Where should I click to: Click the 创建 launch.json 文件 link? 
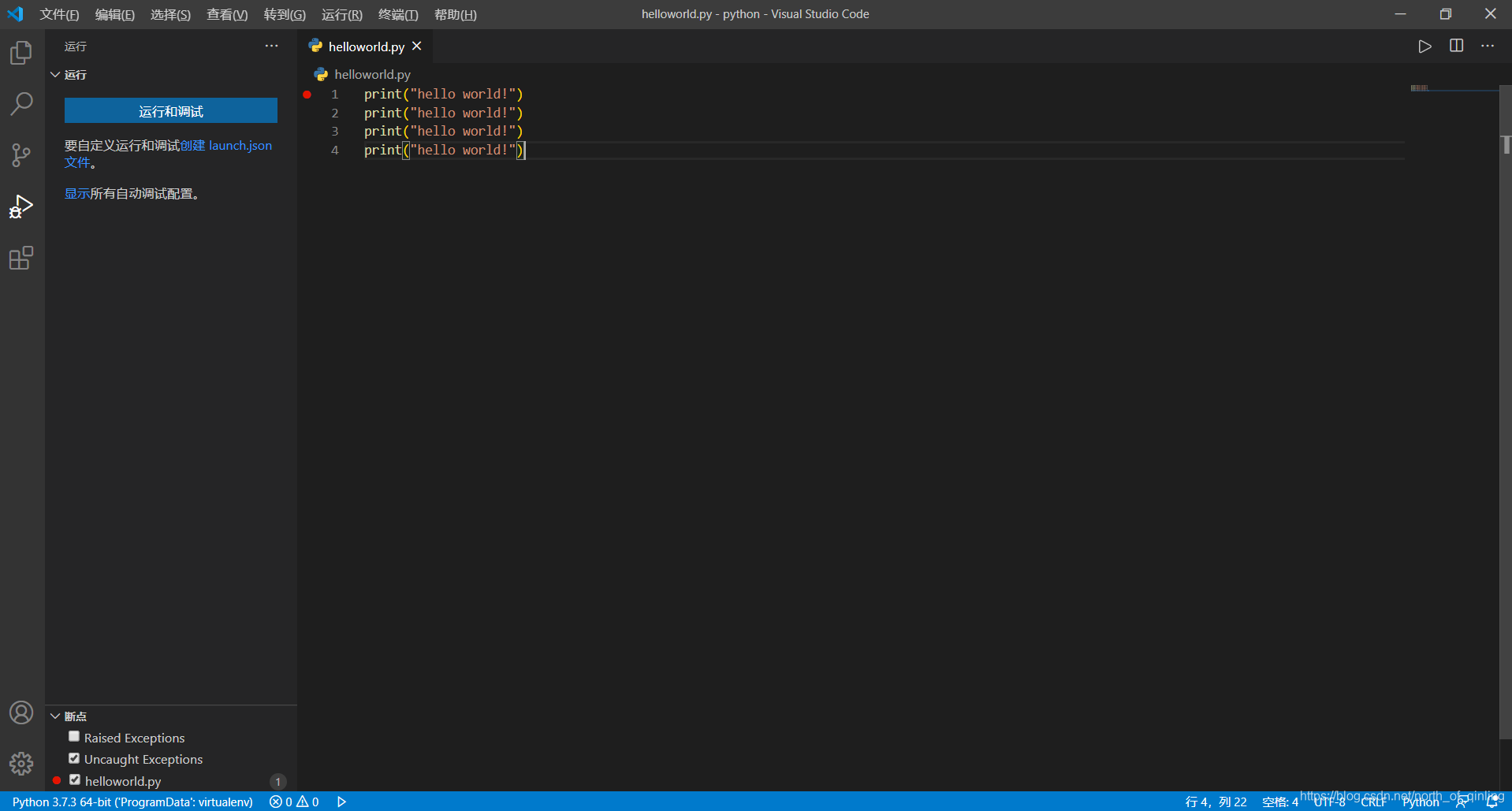[225, 146]
